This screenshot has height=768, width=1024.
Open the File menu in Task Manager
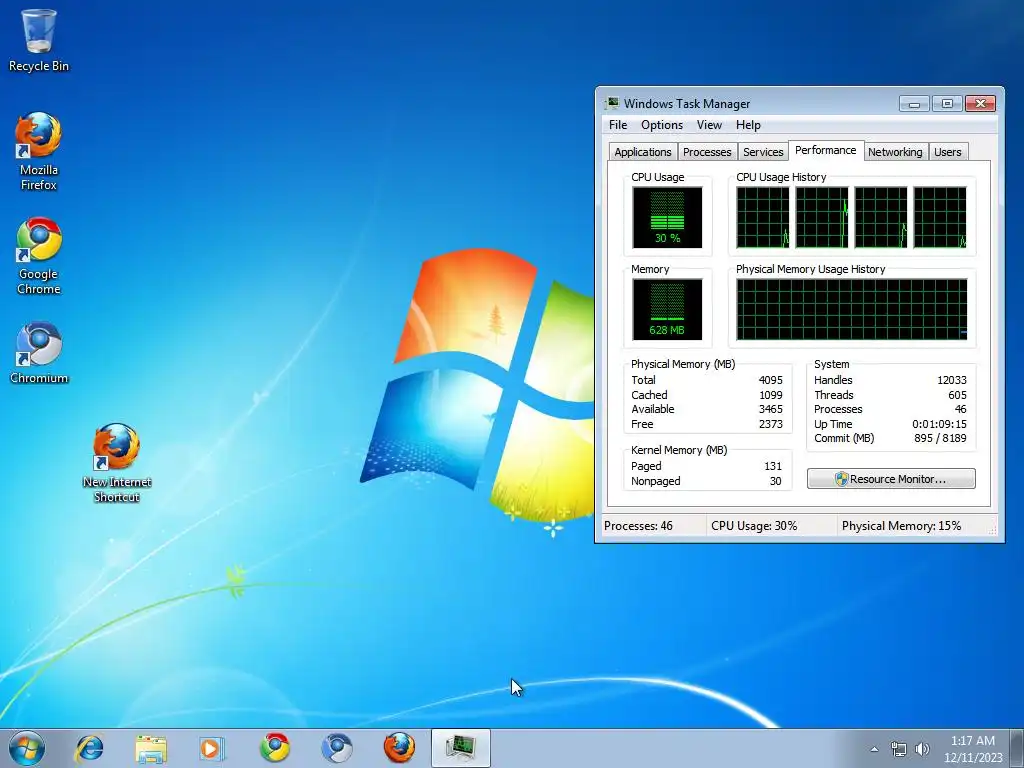click(618, 125)
